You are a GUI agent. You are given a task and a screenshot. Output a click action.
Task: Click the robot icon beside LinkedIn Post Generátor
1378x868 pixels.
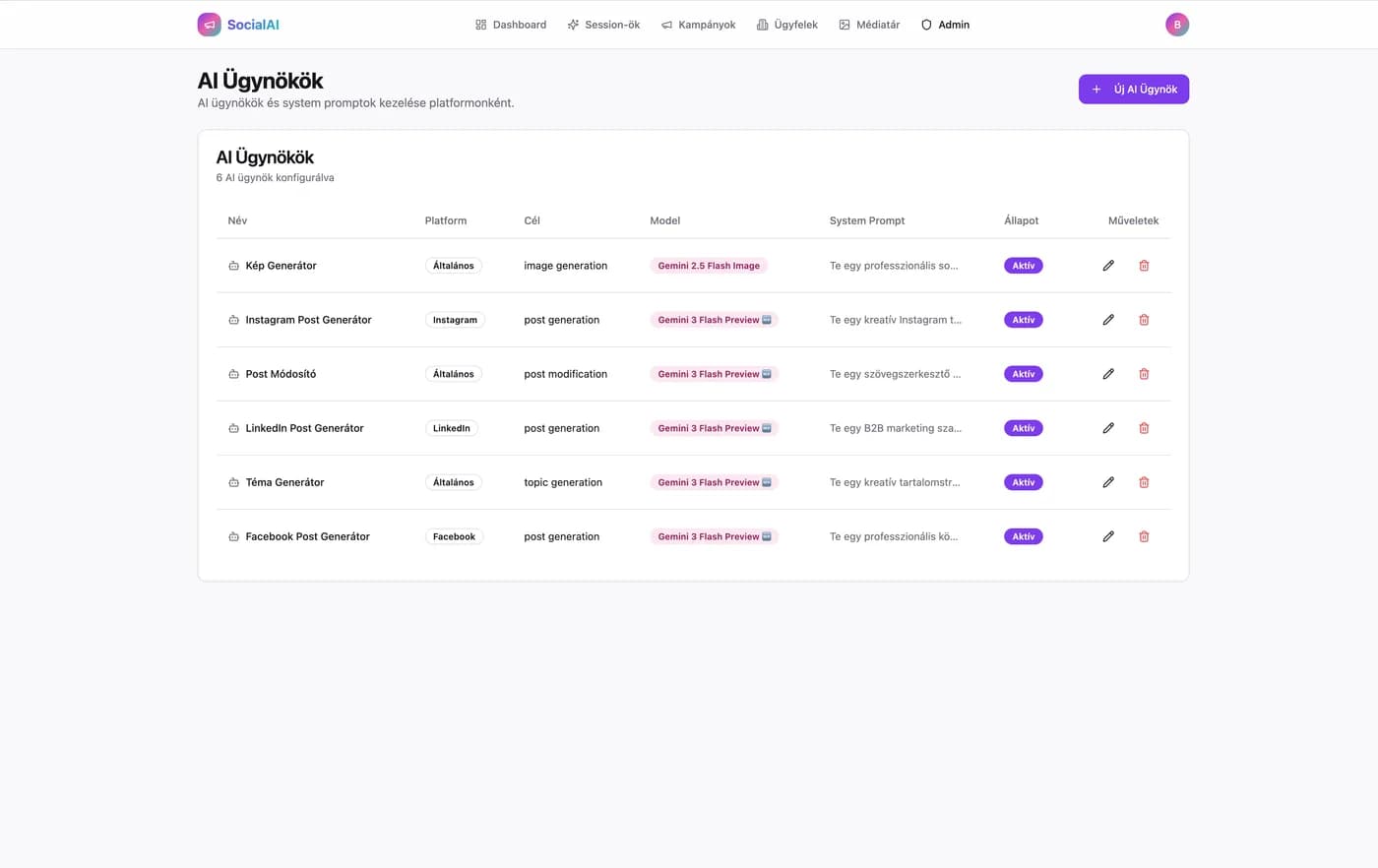coord(233,428)
